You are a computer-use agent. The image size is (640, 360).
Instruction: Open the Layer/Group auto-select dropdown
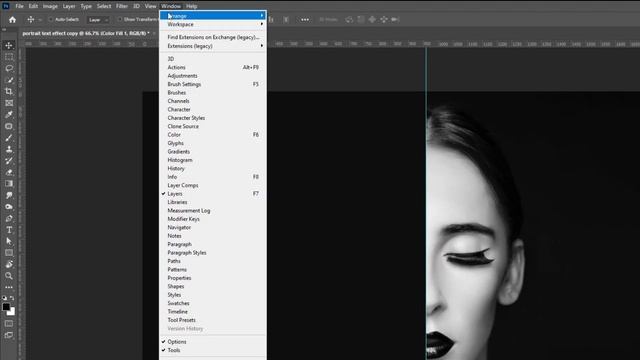pyautogui.click(x=98, y=20)
